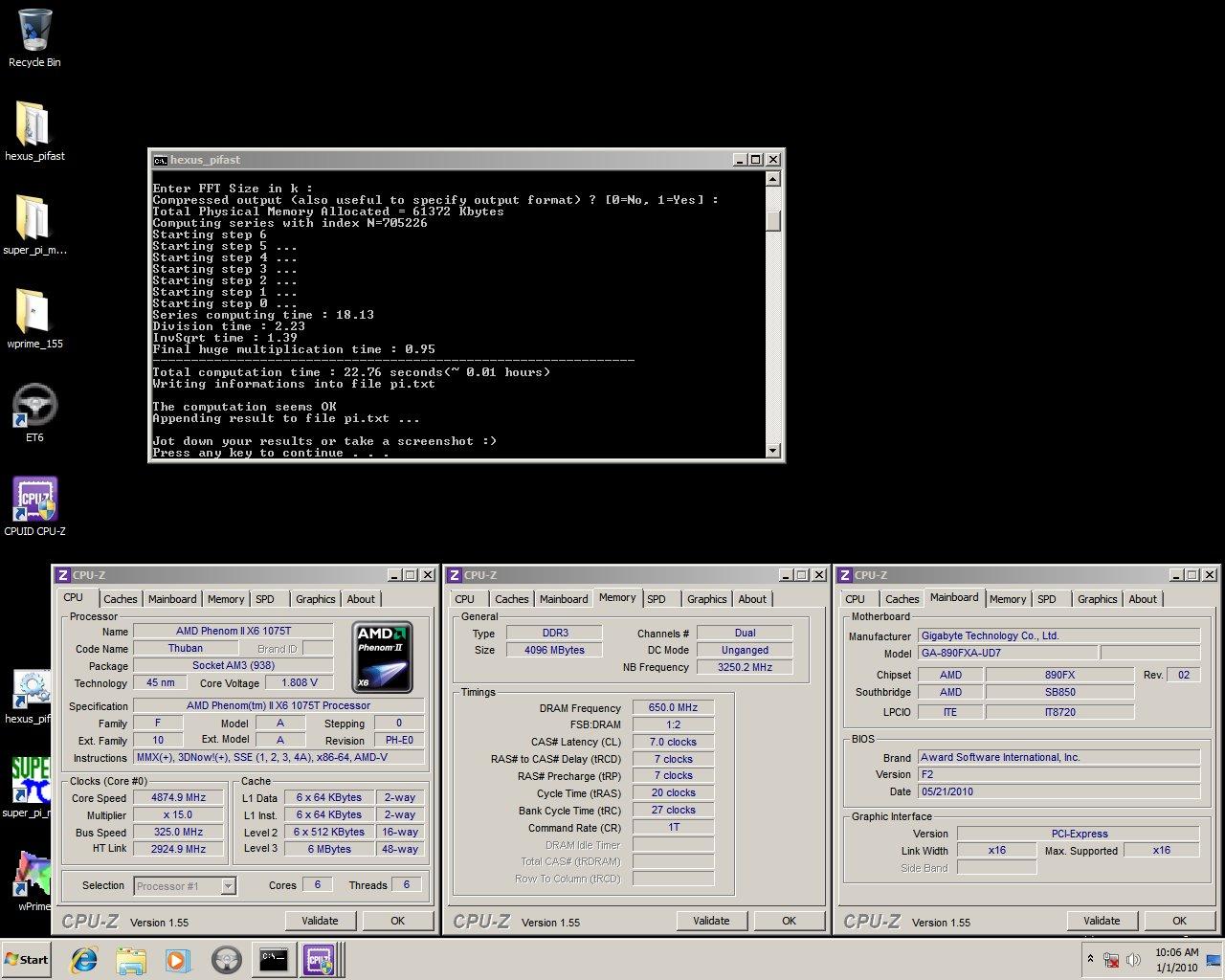The width and height of the screenshot is (1225, 980).
Task: Open the Processor #1 selection dropdown
Action: point(185,886)
